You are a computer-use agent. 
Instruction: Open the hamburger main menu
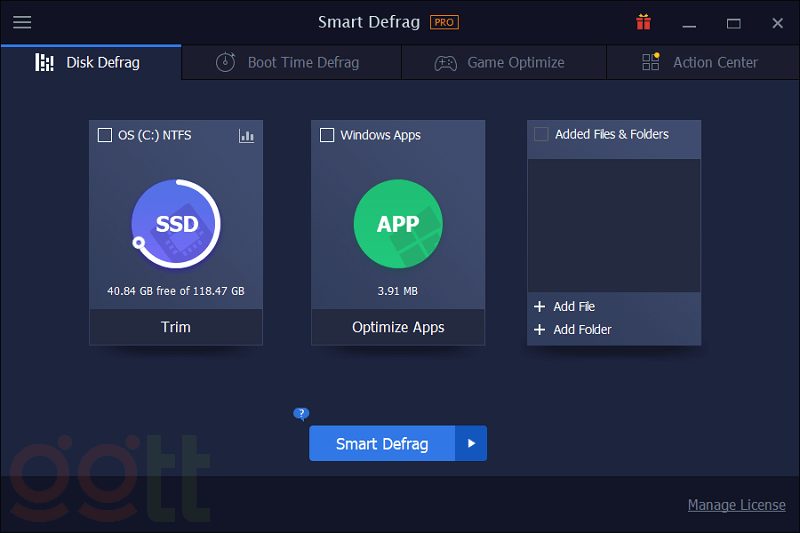click(22, 22)
